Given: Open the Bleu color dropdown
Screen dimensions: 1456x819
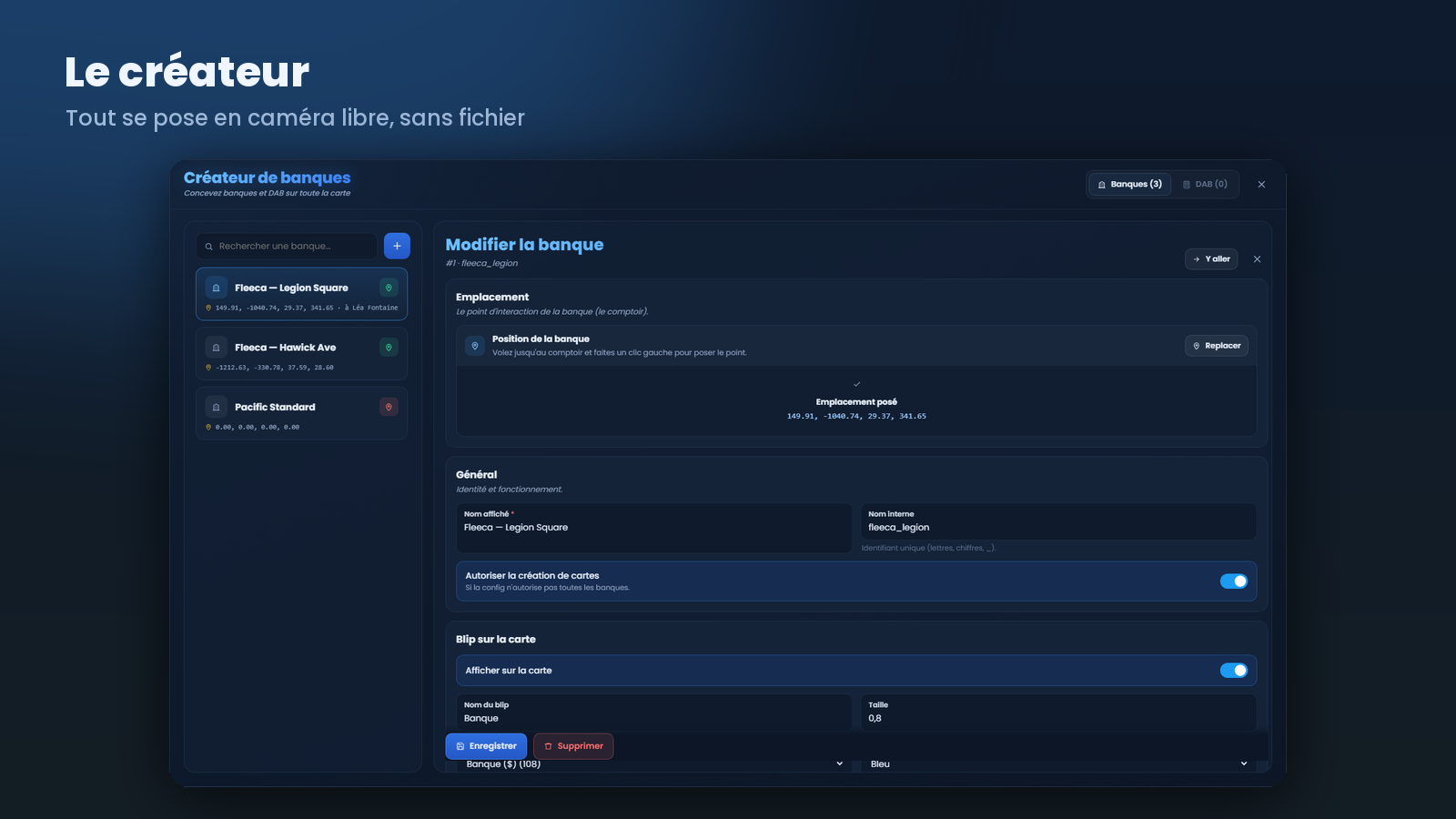Looking at the screenshot, I should 1058,764.
